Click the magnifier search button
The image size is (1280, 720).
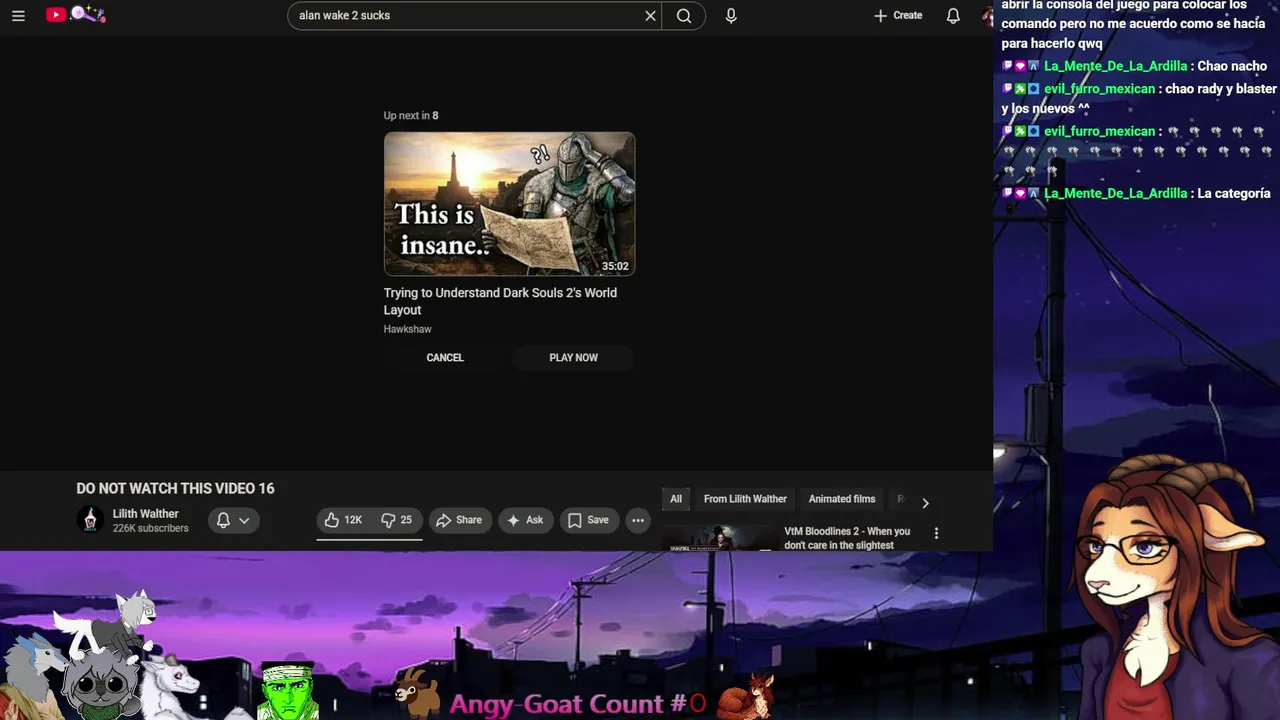(684, 16)
